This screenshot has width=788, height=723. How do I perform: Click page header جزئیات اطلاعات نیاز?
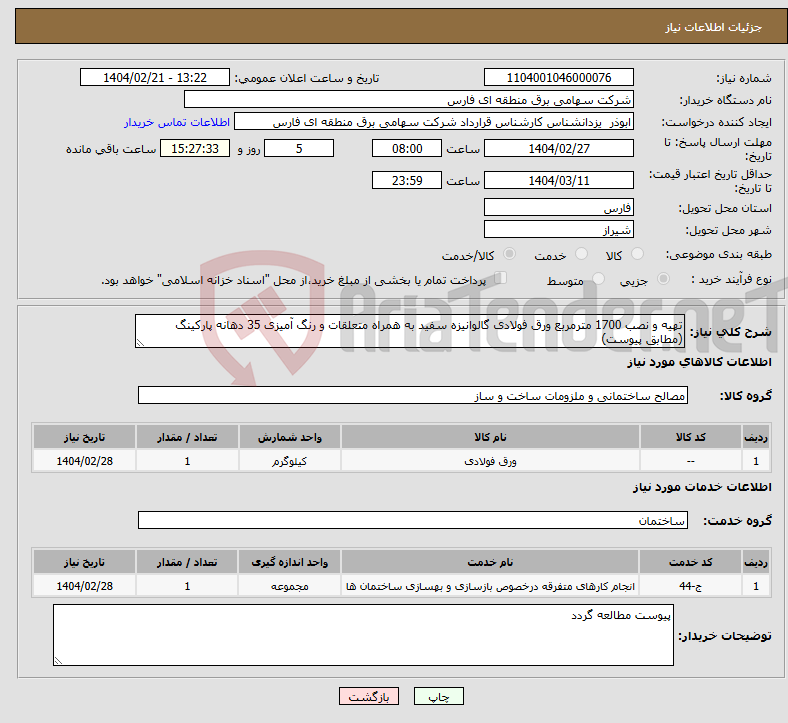point(714,27)
